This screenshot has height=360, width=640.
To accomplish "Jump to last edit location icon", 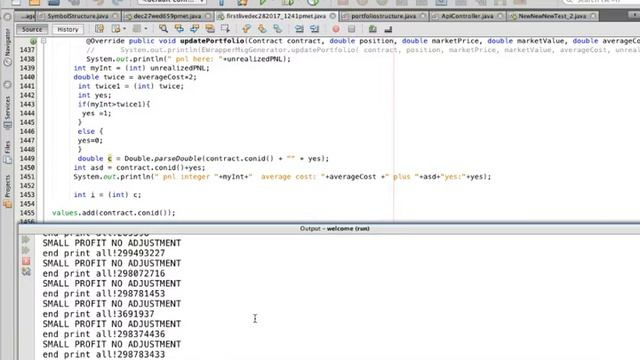I will (100, 29).
